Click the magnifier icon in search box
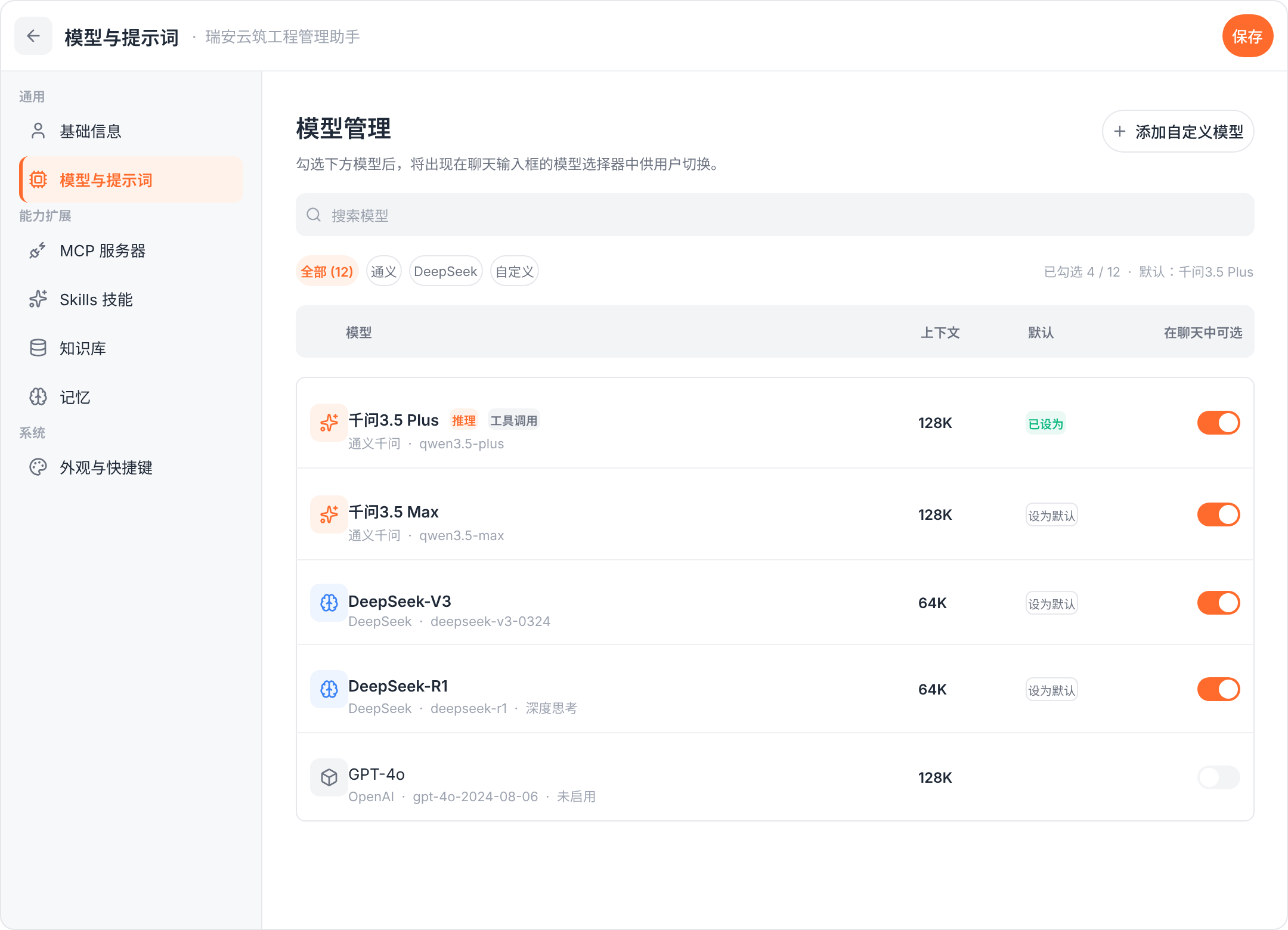Image resolution: width=1288 pixels, height=930 pixels. point(314,215)
